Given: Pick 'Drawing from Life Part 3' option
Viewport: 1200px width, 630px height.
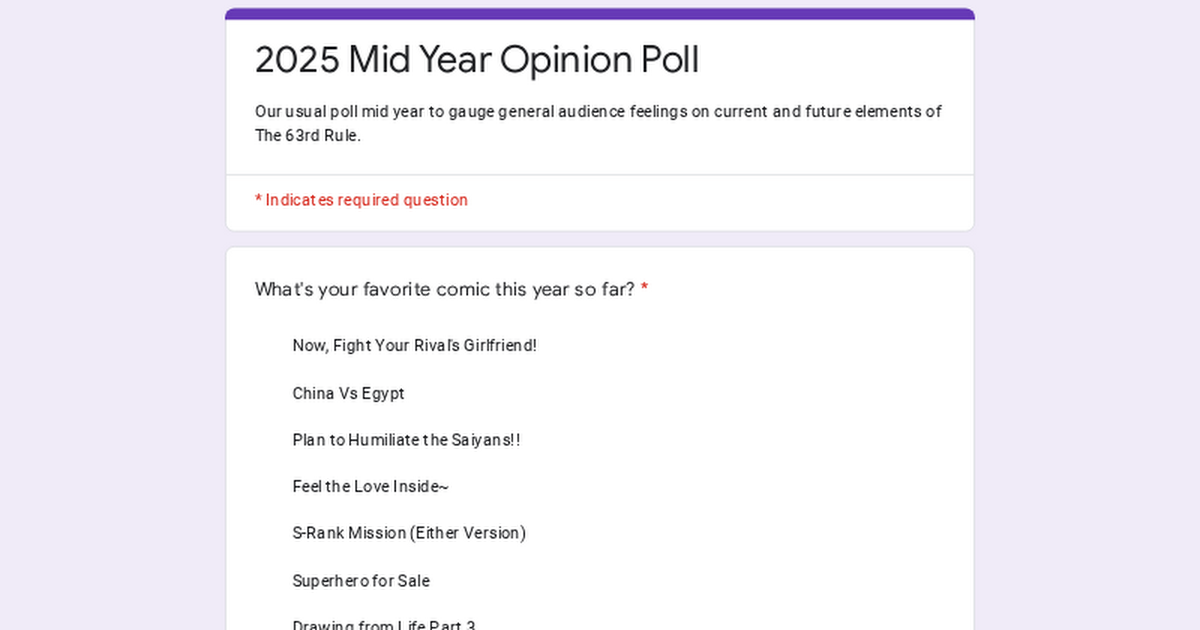Looking at the screenshot, I should [x=384, y=625].
